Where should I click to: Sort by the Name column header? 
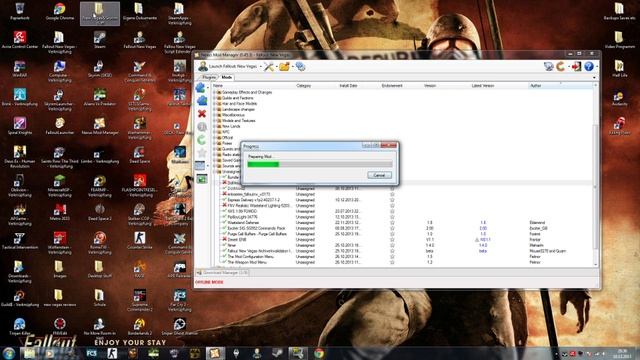point(253,86)
